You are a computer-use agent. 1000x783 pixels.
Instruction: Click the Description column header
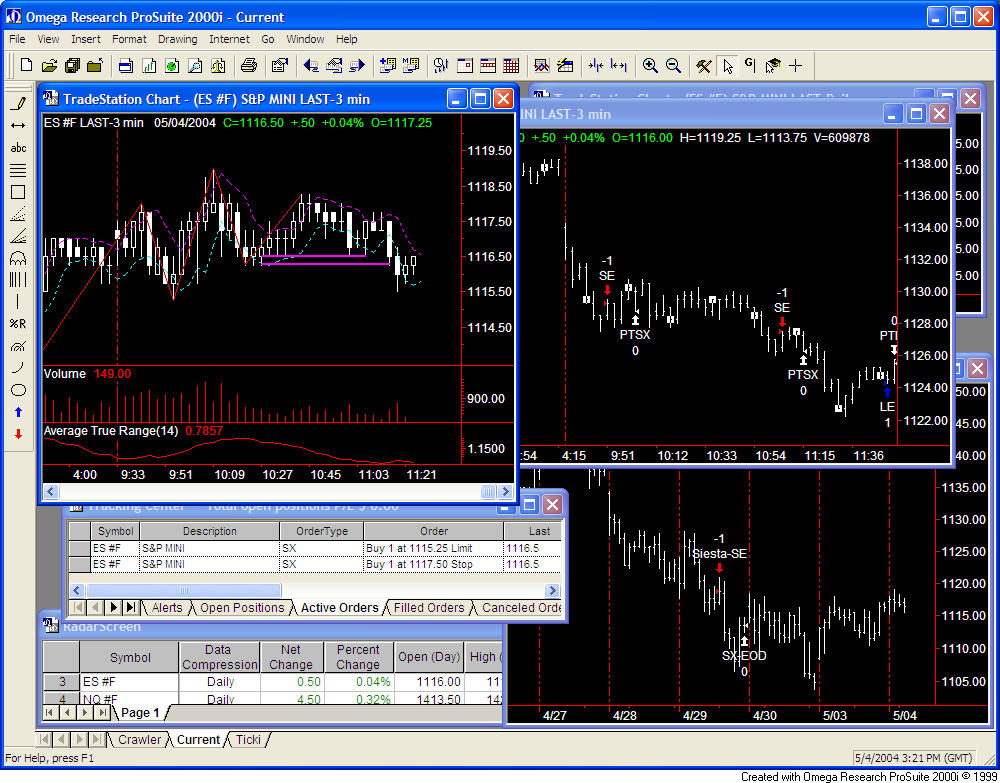210,531
